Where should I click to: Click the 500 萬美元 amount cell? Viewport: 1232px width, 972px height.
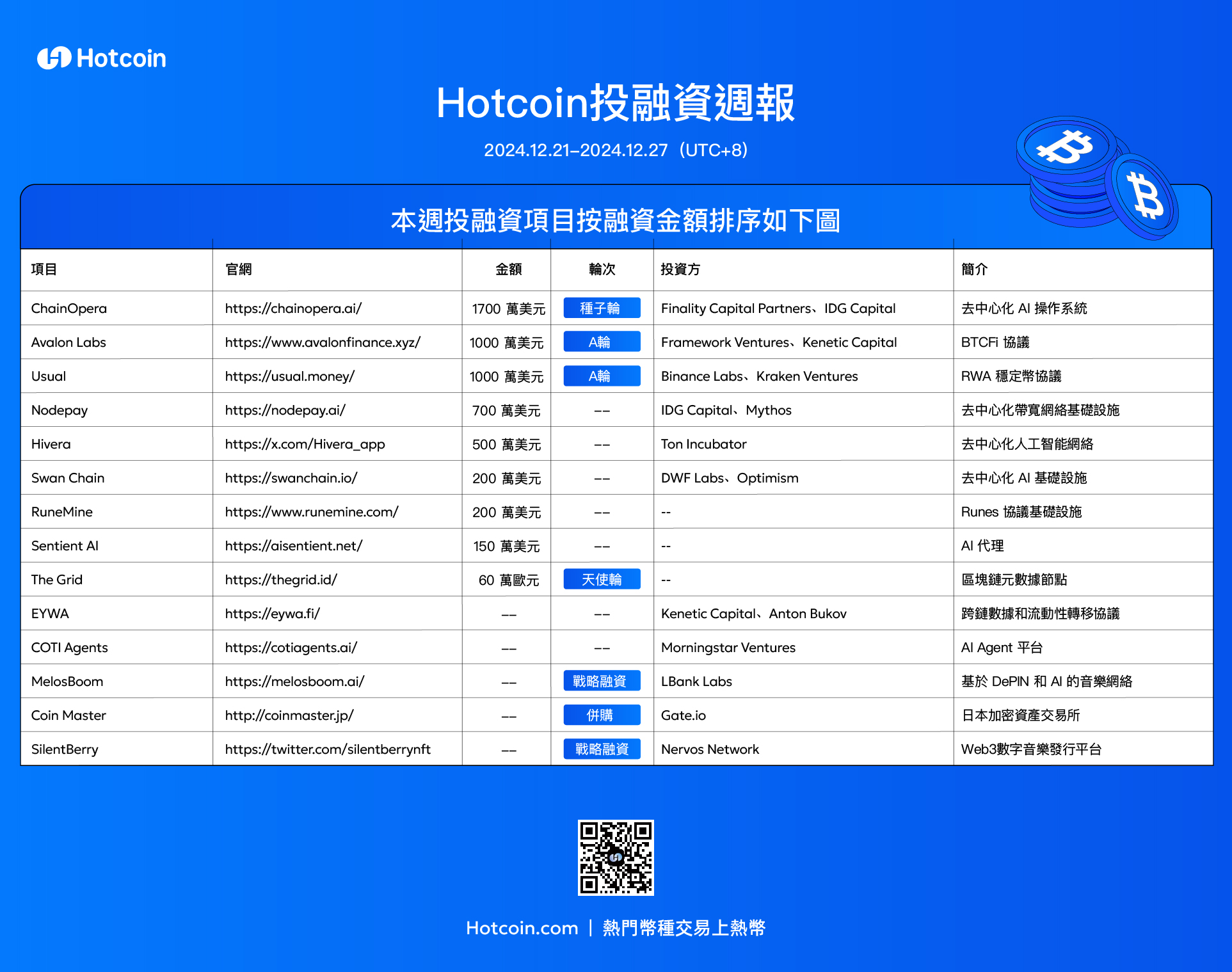506,445
